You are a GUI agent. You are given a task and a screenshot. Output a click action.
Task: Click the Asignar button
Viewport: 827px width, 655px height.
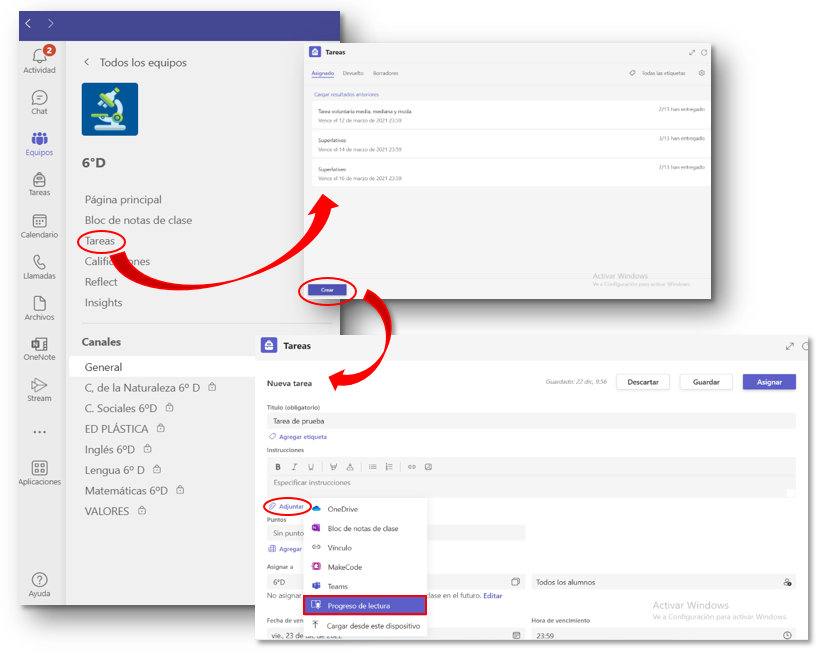[x=769, y=382]
